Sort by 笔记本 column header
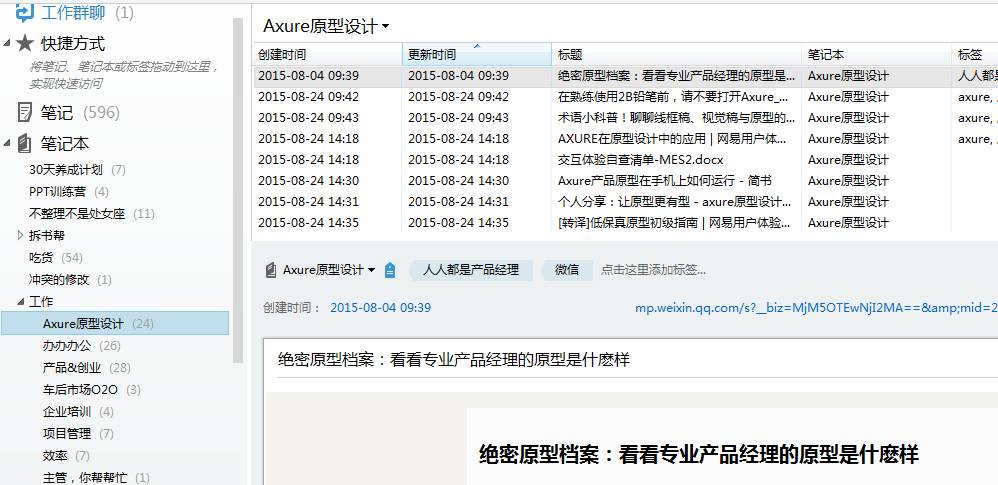Image resolution: width=998 pixels, height=485 pixels. point(876,55)
